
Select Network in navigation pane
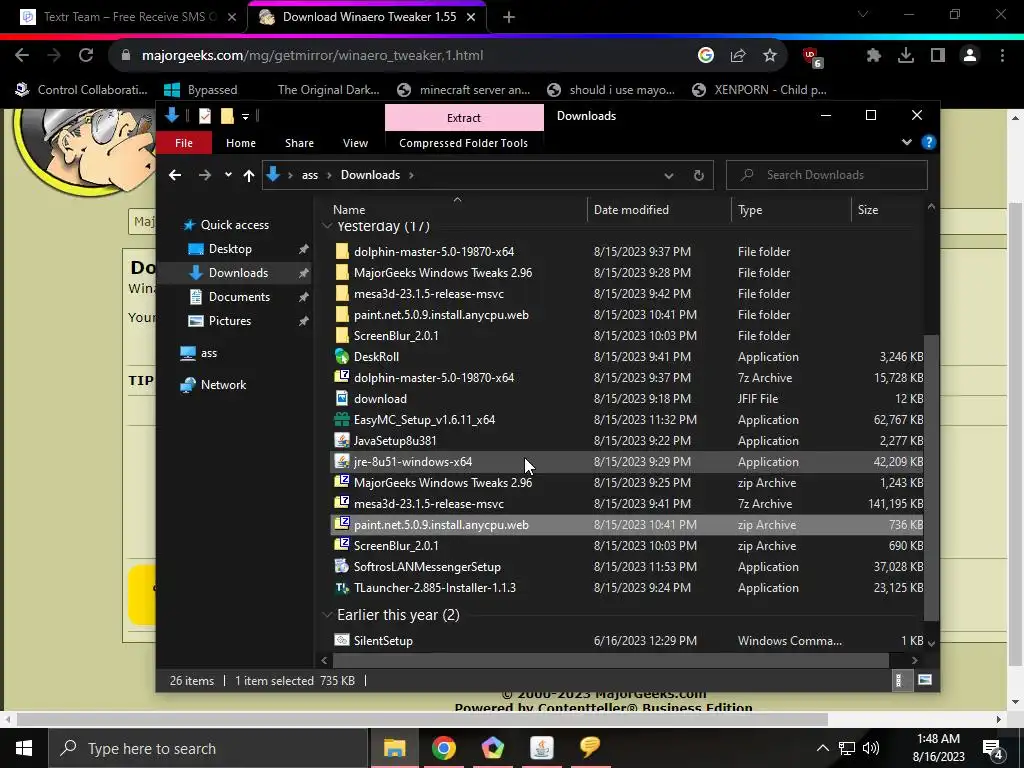pos(223,385)
